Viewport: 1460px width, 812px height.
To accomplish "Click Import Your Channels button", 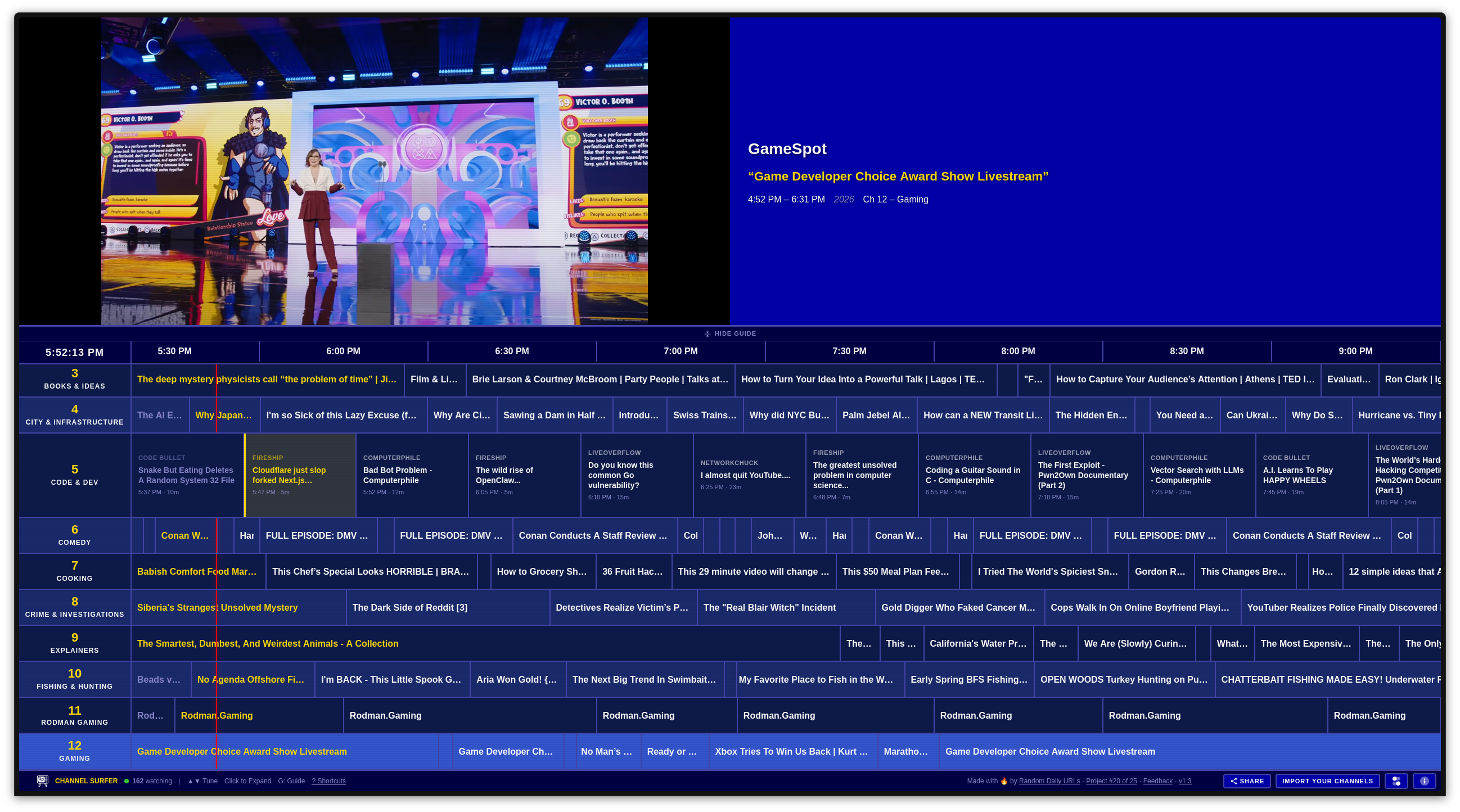I will pyautogui.click(x=1327, y=781).
